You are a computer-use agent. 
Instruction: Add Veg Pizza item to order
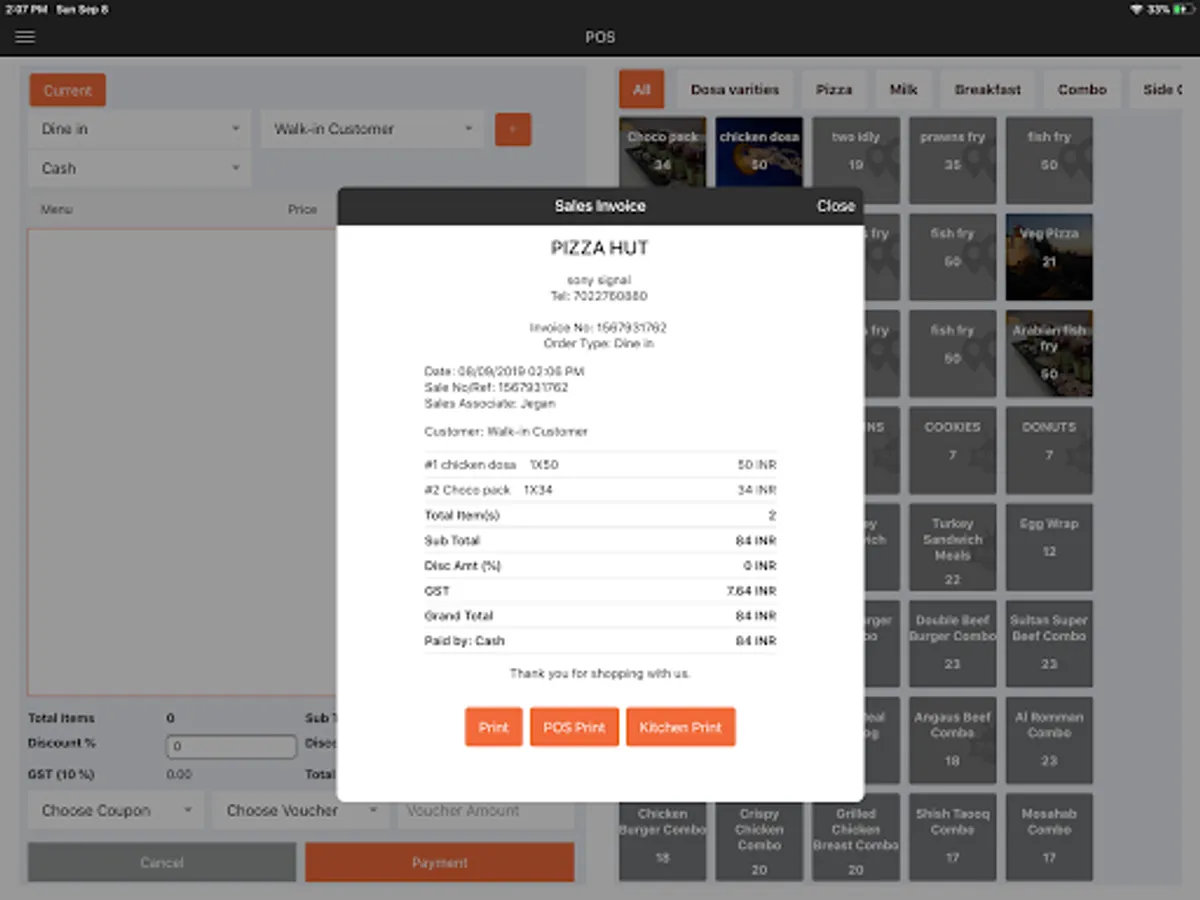tap(1049, 257)
